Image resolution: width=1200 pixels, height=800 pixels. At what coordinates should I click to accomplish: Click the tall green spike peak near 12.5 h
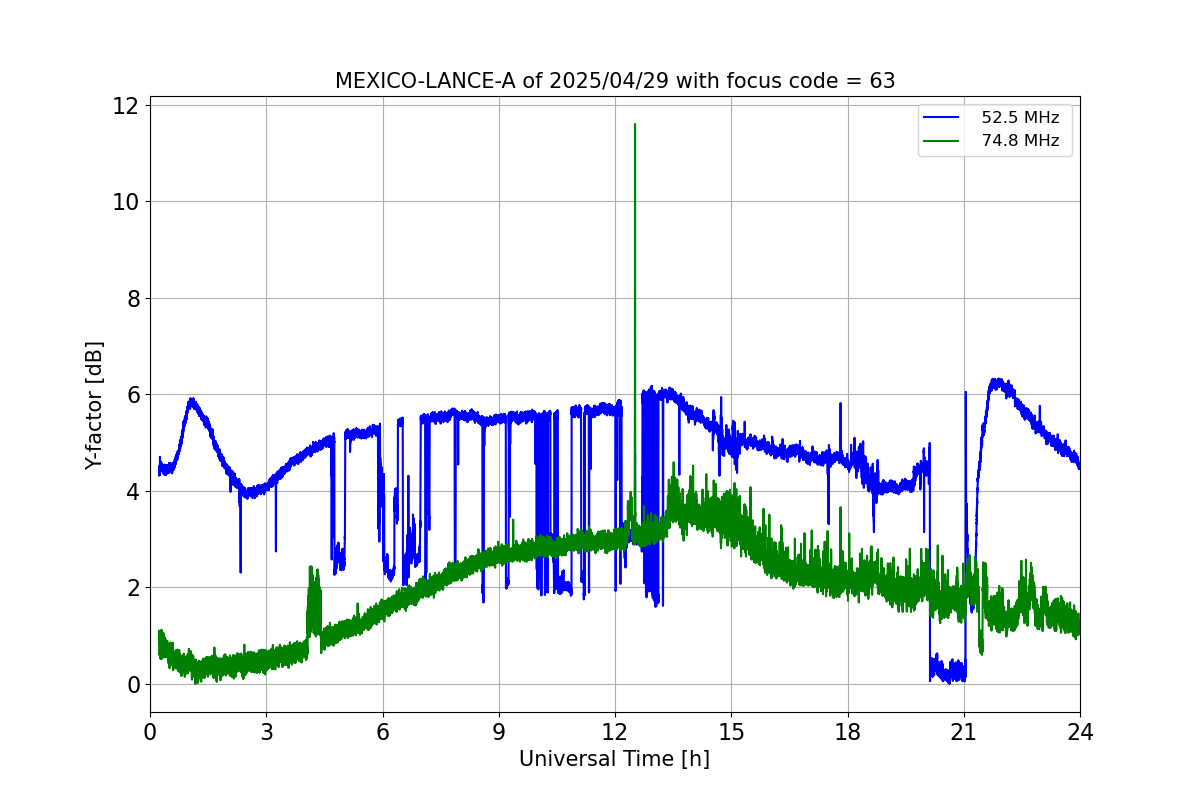[x=635, y=125]
